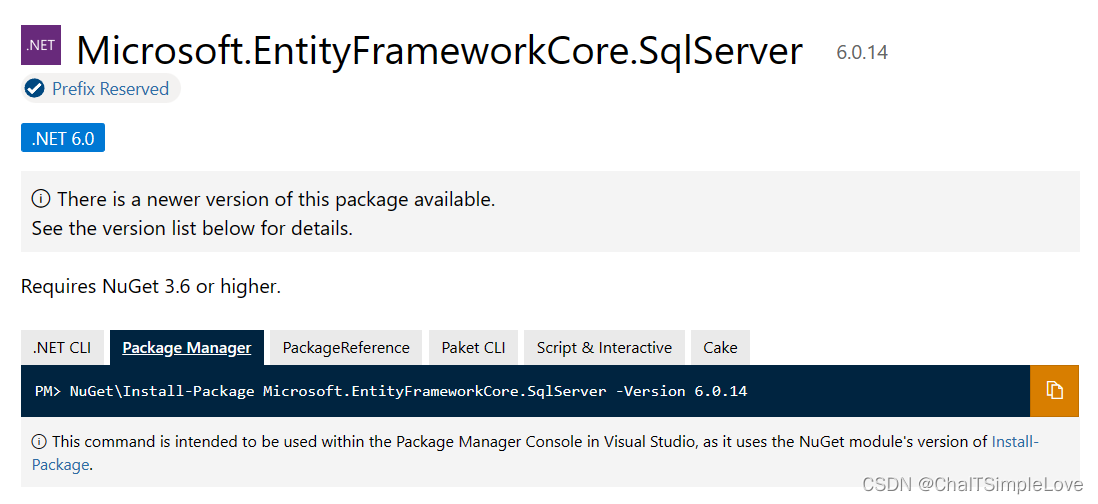Click the Prefix Reserved label
The height and width of the screenshot is (504, 1098).
coord(111,89)
